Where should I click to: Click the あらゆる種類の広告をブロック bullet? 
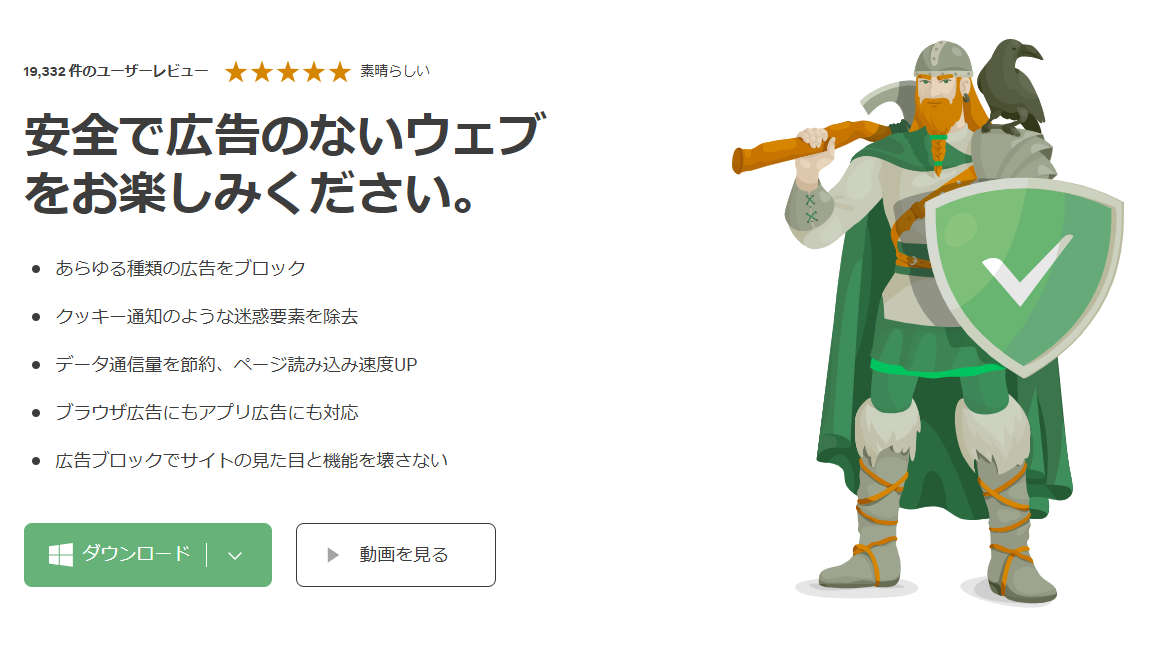181,268
